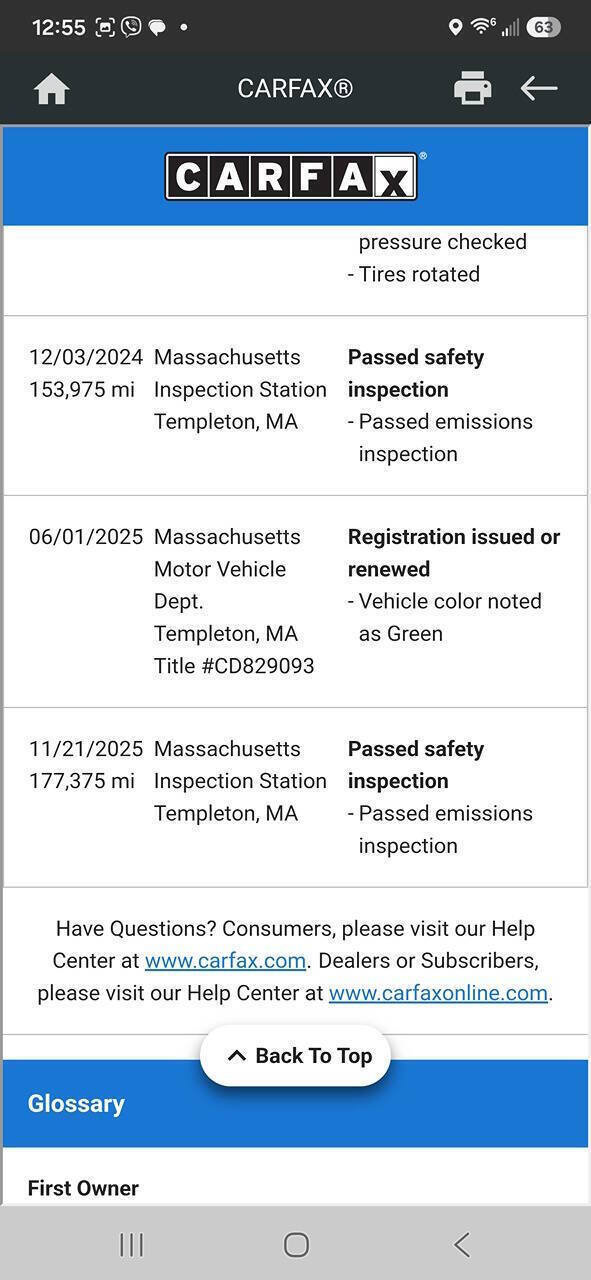The height and width of the screenshot is (1280, 591).
Task: Tap the CARFAX® title in app bar
Action: (295, 88)
